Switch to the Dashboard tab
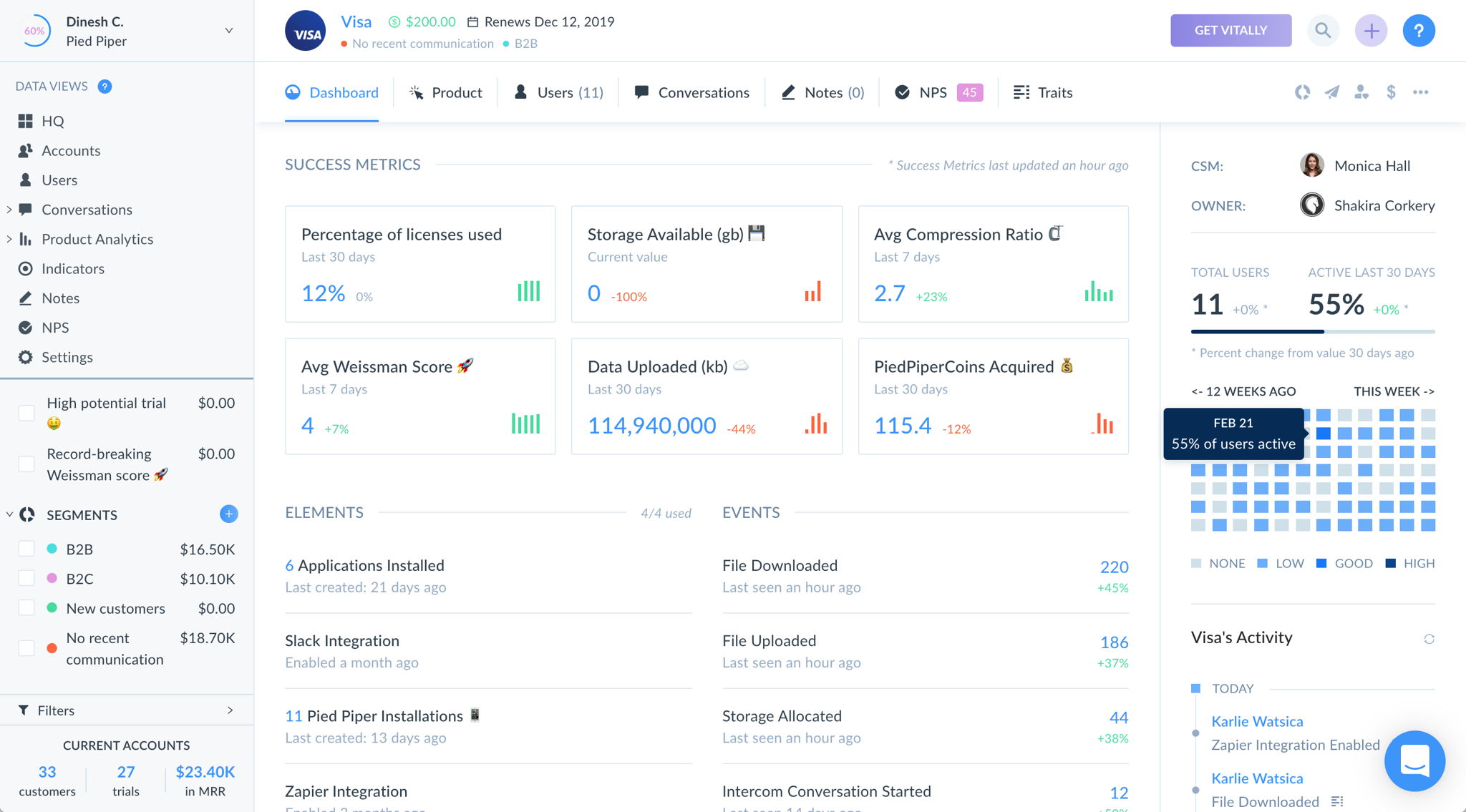Viewport: 1466px width, 812px height. [x=331, y=92]
